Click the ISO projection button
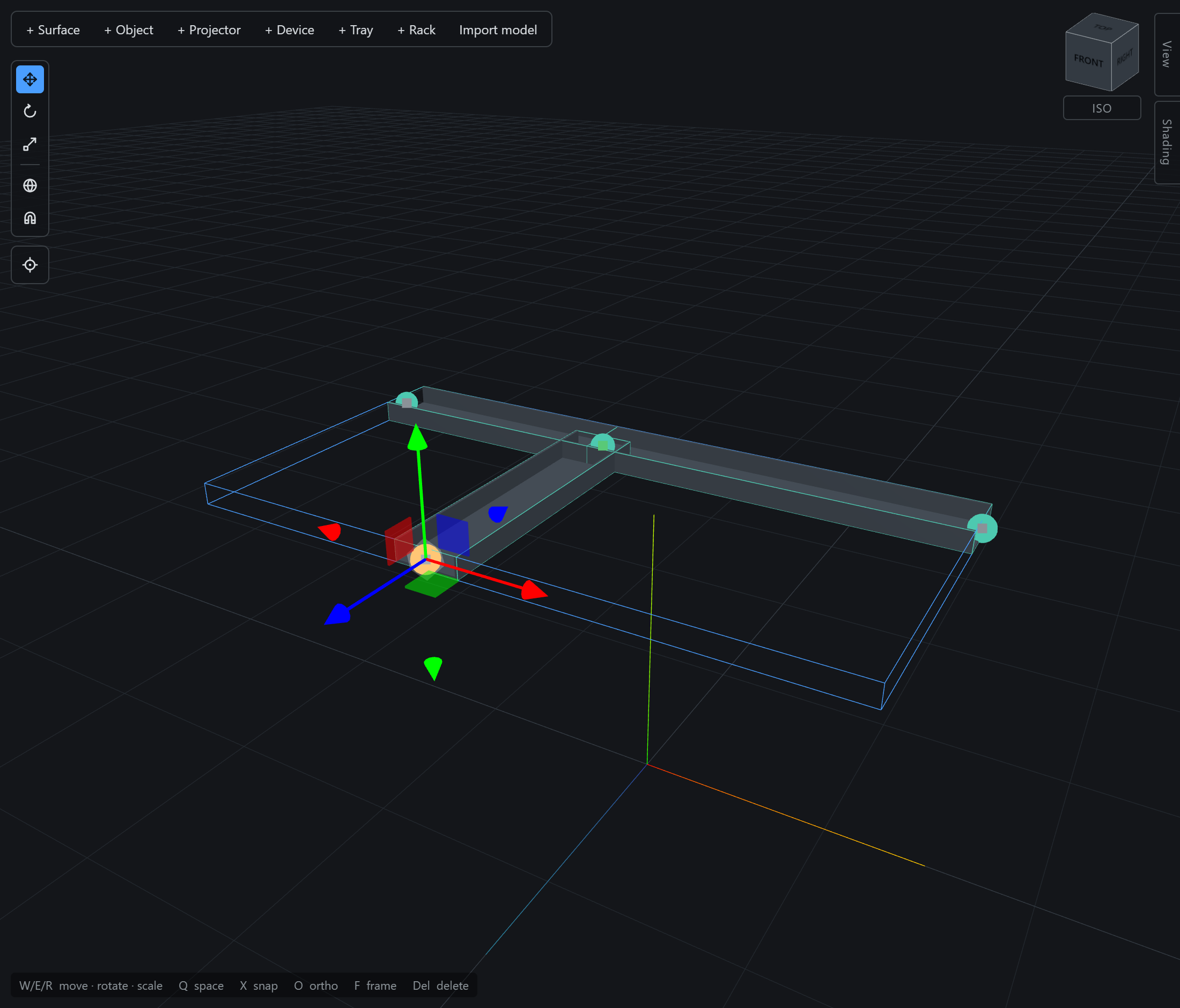The width and height of the screenshot is (1180, 1008). (1101, 108)
